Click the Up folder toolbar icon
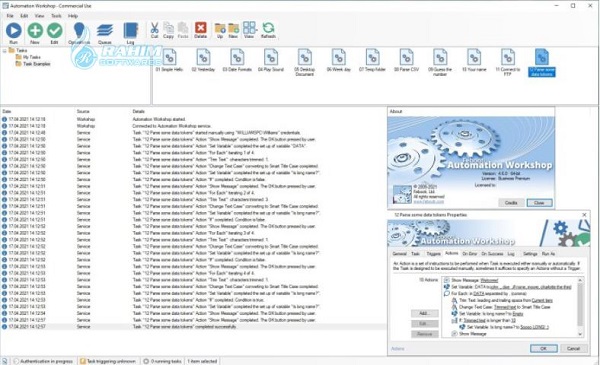 (x=220, y=30)
